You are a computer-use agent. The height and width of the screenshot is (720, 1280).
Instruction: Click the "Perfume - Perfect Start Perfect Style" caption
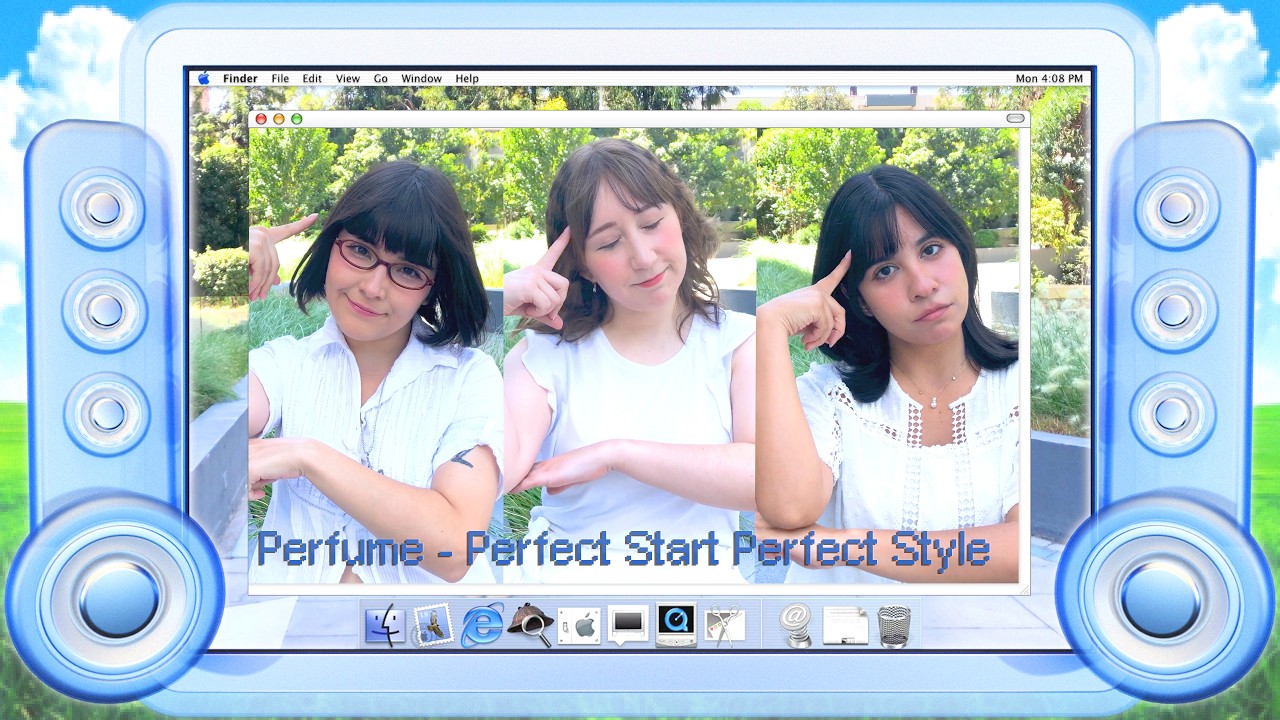pyautogui.click(x=623, y=550)
